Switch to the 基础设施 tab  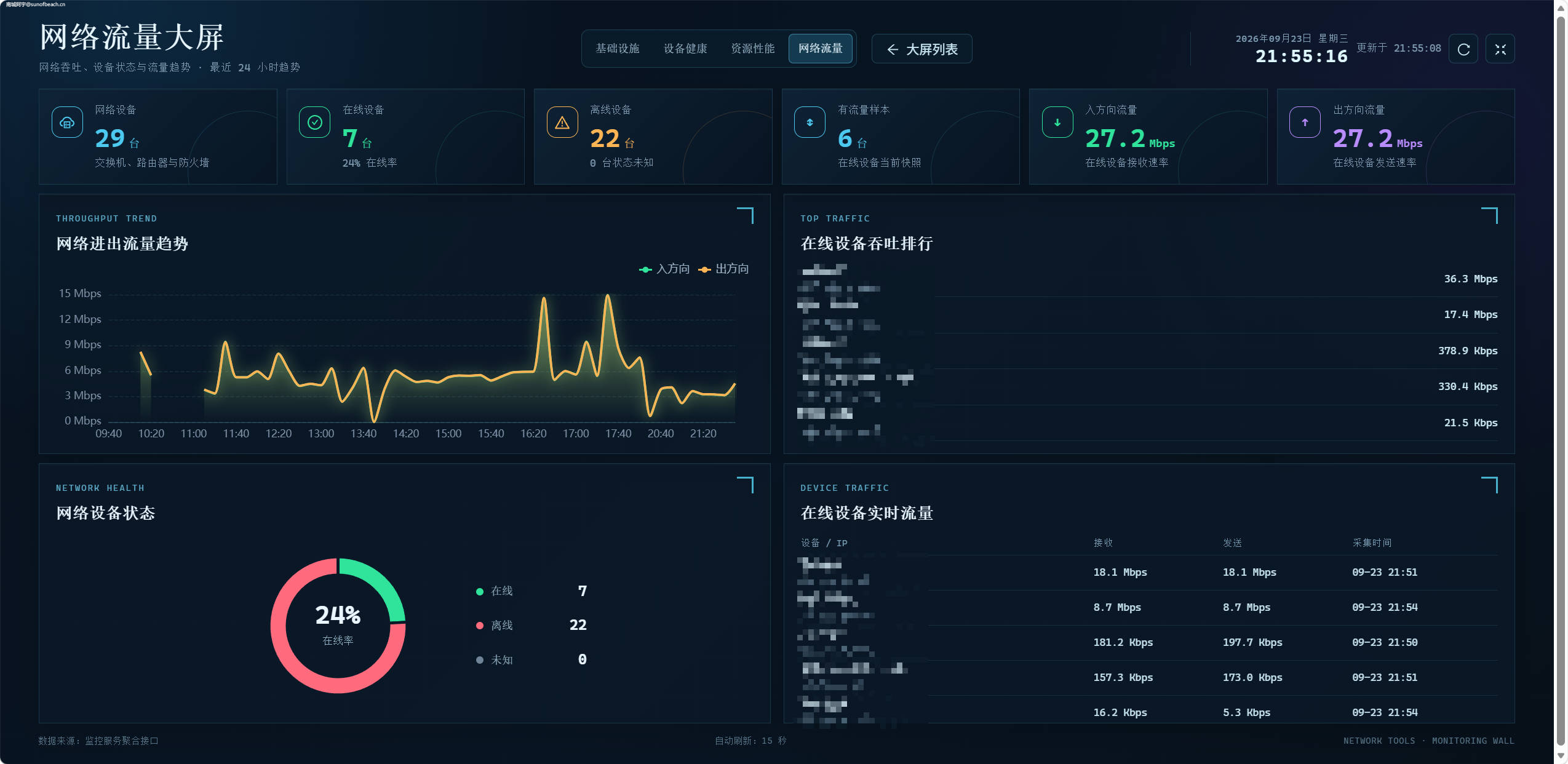tap(617, 49)
